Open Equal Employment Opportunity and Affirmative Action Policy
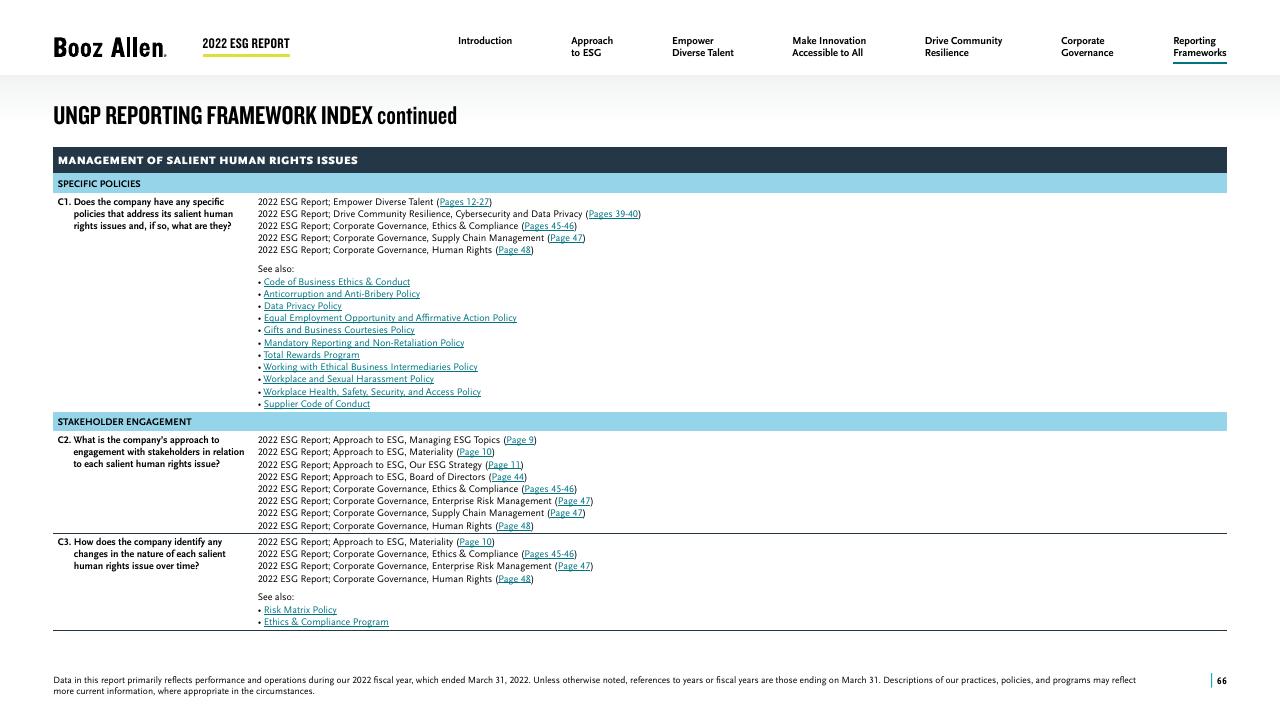This screenshot has width=1280, height=720. (x=390, y=318)
